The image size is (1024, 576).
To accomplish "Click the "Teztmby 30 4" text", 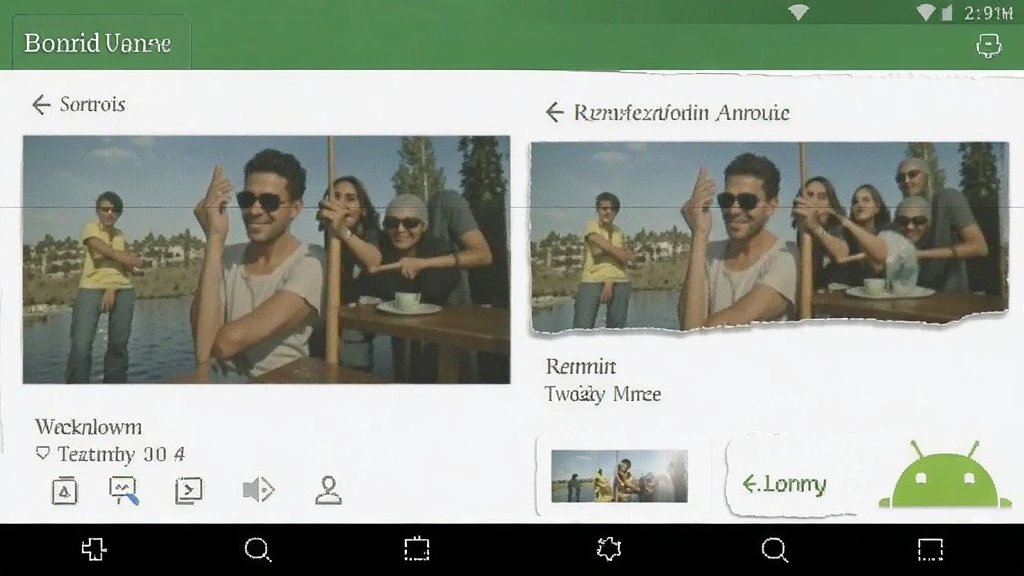I will click(121, 454).
